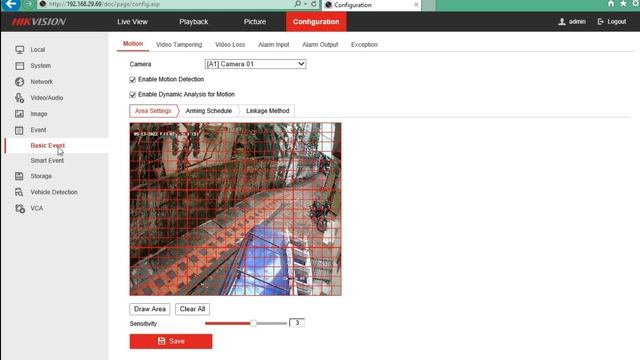
Task: Click the Sensitivity slider handle
Action: pyautogui.click(x=253, y=323)
